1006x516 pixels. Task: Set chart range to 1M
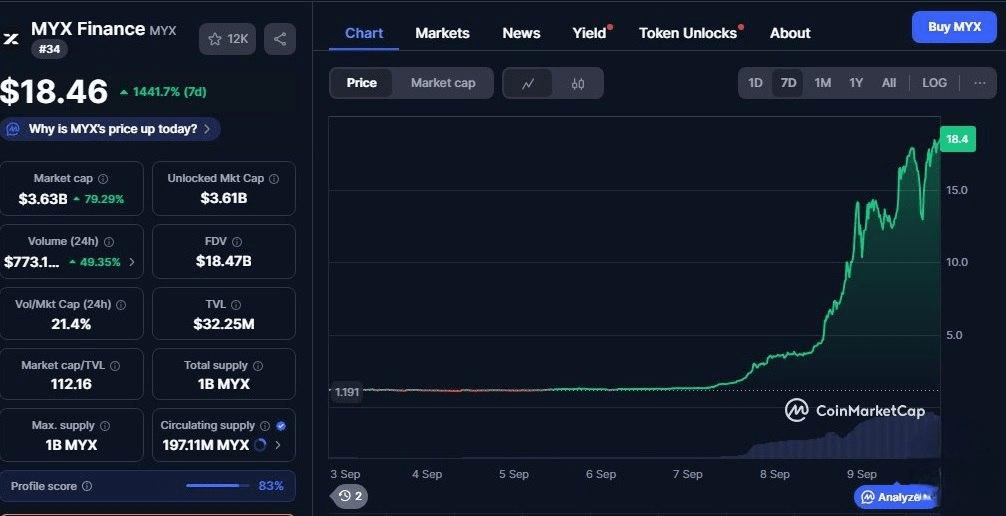[823, 83]
